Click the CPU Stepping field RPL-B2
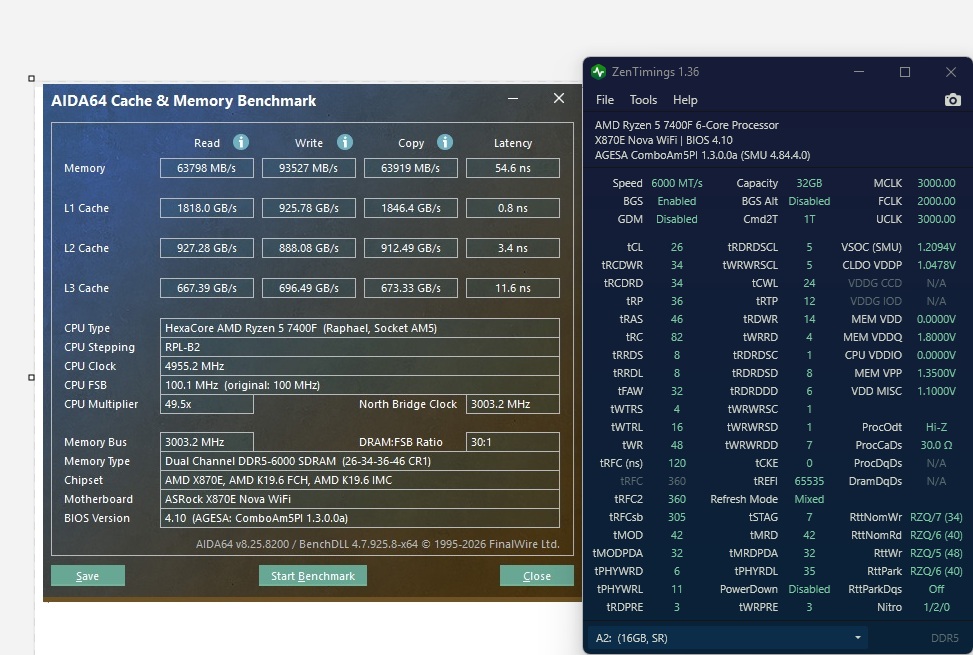 (x=360, y=347)
